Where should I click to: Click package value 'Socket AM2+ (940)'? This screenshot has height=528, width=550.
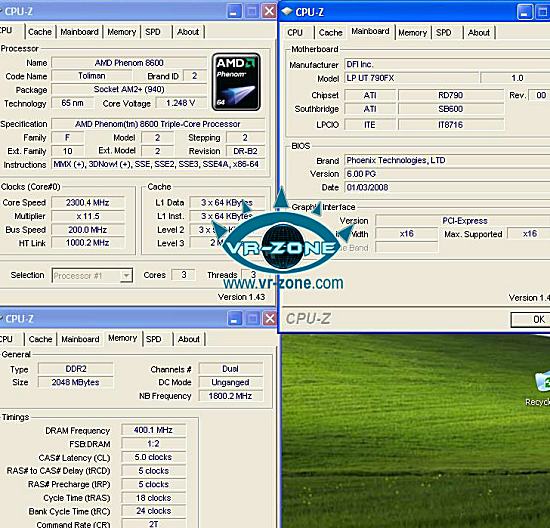129,89
